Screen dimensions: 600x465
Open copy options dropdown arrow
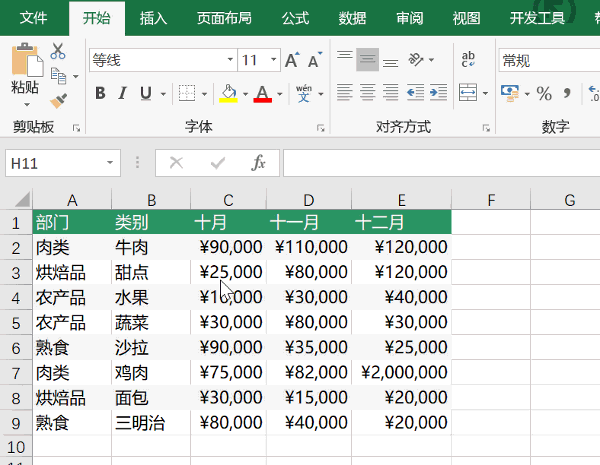(x=76, y=77)
